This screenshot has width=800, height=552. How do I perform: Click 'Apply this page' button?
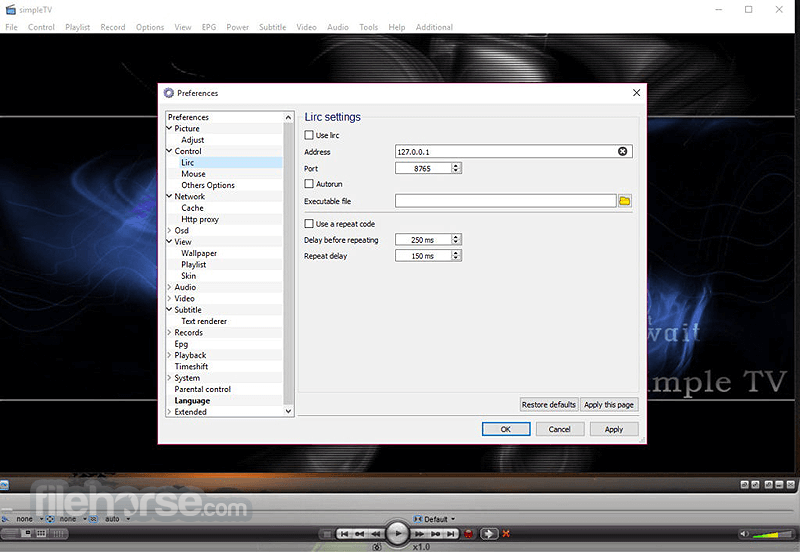609,405
